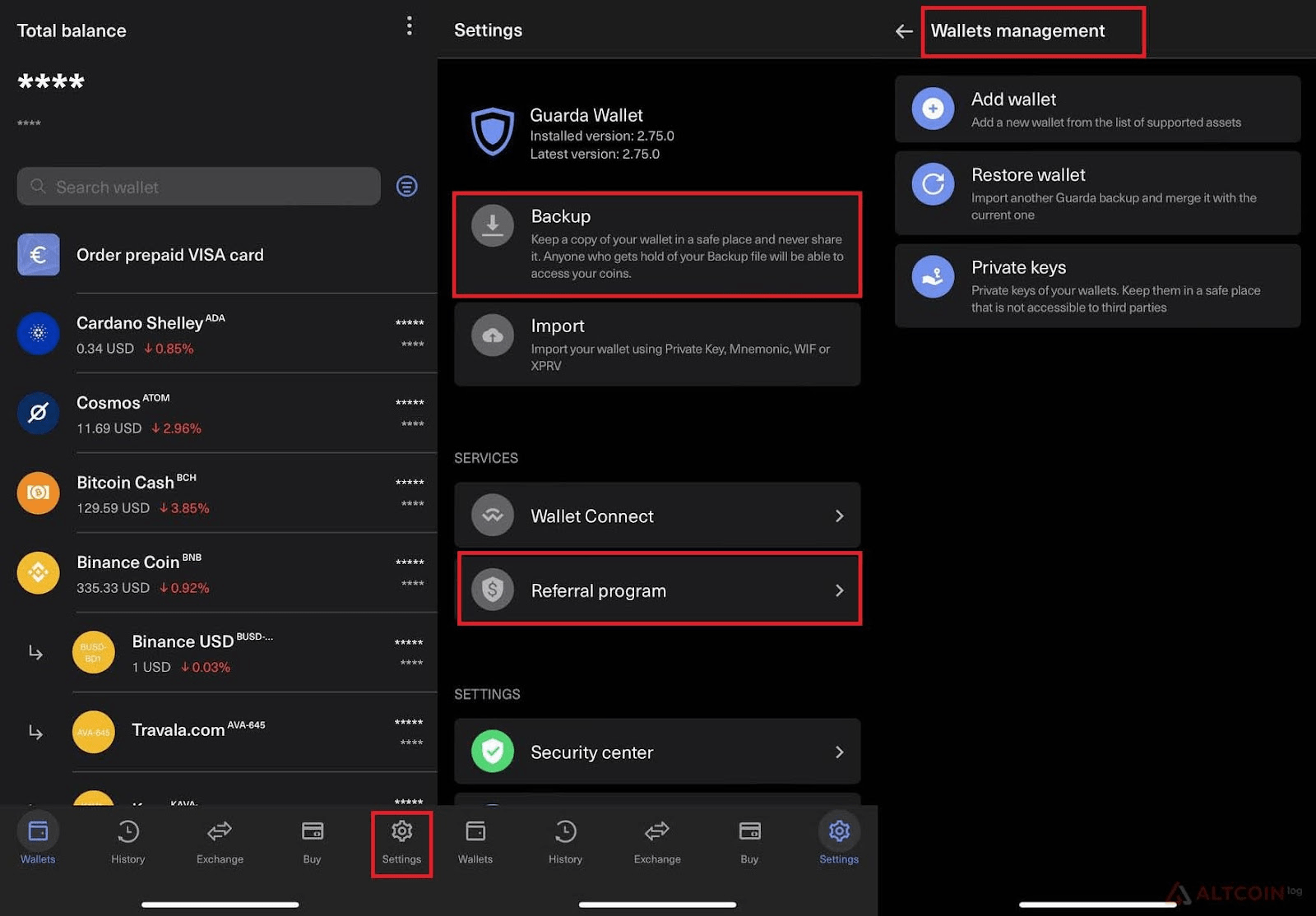Open the Import wallet option
This screenshot has height=916, width=1316.
coord(657,345)
